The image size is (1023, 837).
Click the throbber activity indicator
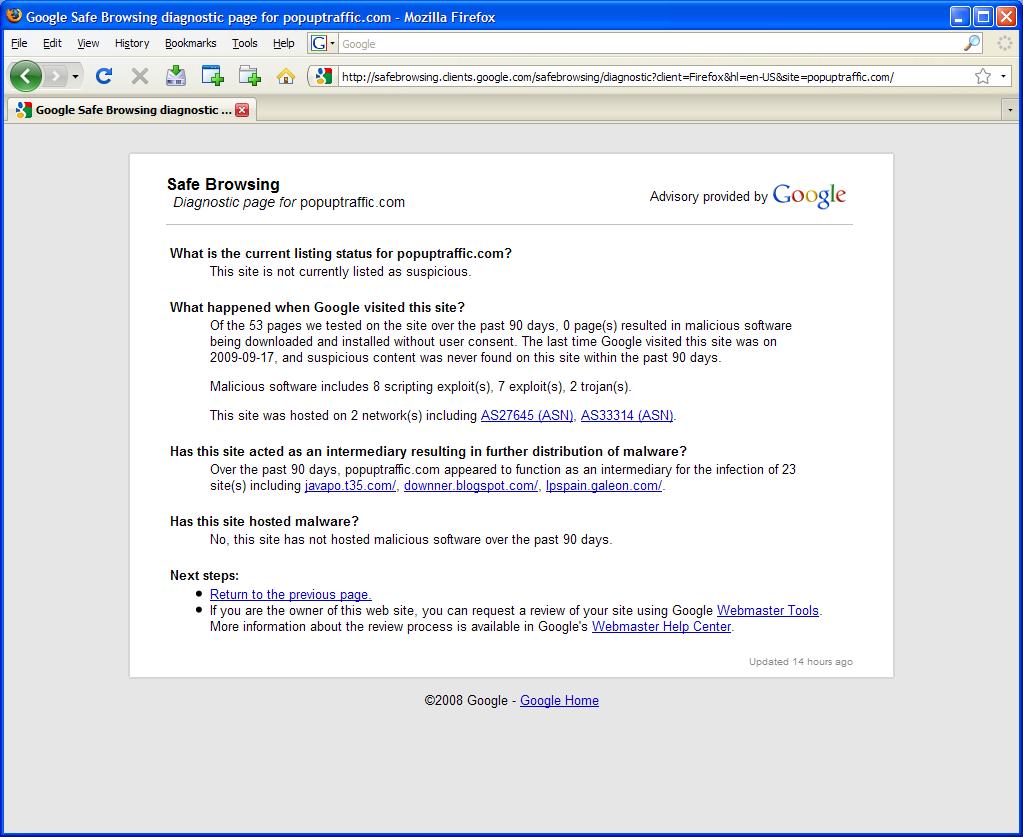[1003, 44]
